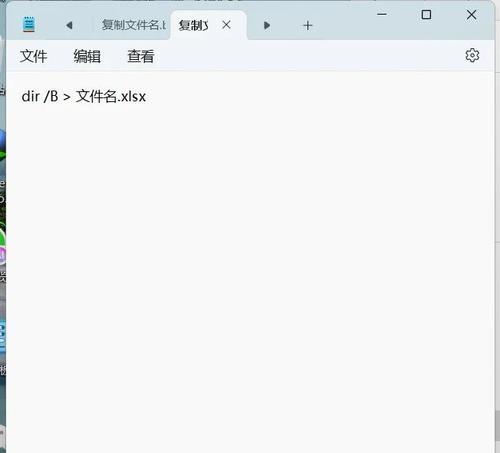Add a new tab with the plus button
Image resolution: width=500 pixels, height=453 pixels.
click(x=308, y=26)
